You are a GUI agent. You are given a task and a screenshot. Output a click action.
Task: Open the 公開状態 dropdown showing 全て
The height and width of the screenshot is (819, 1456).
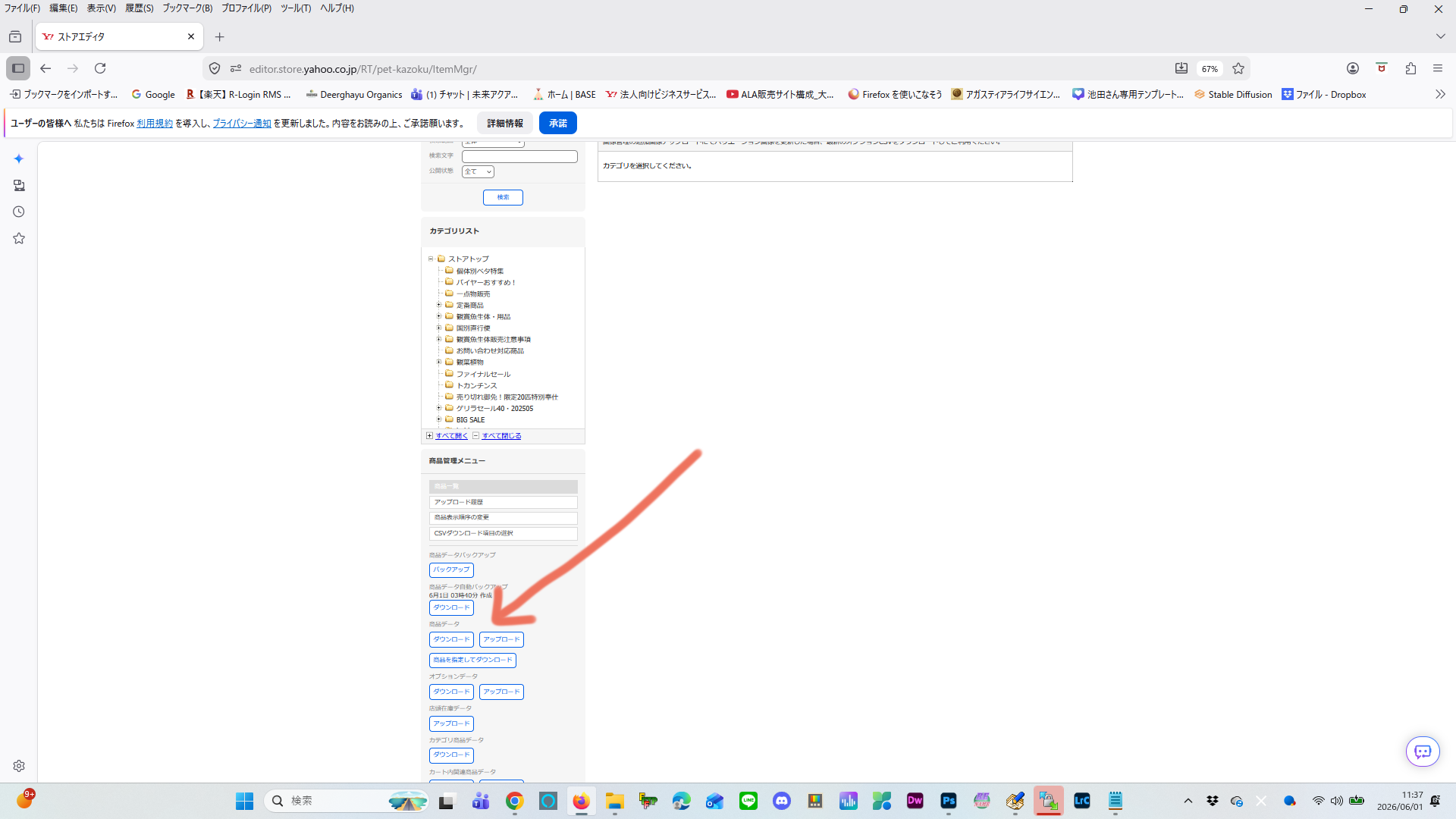(x=478, y=171)
